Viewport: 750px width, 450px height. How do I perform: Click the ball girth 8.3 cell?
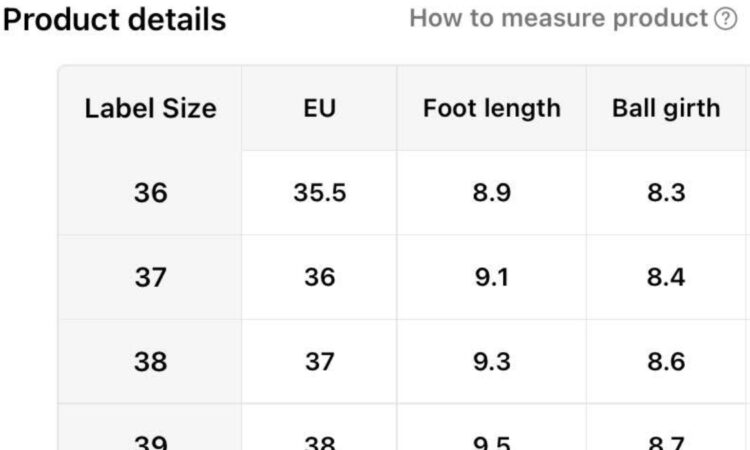[666, 193]
